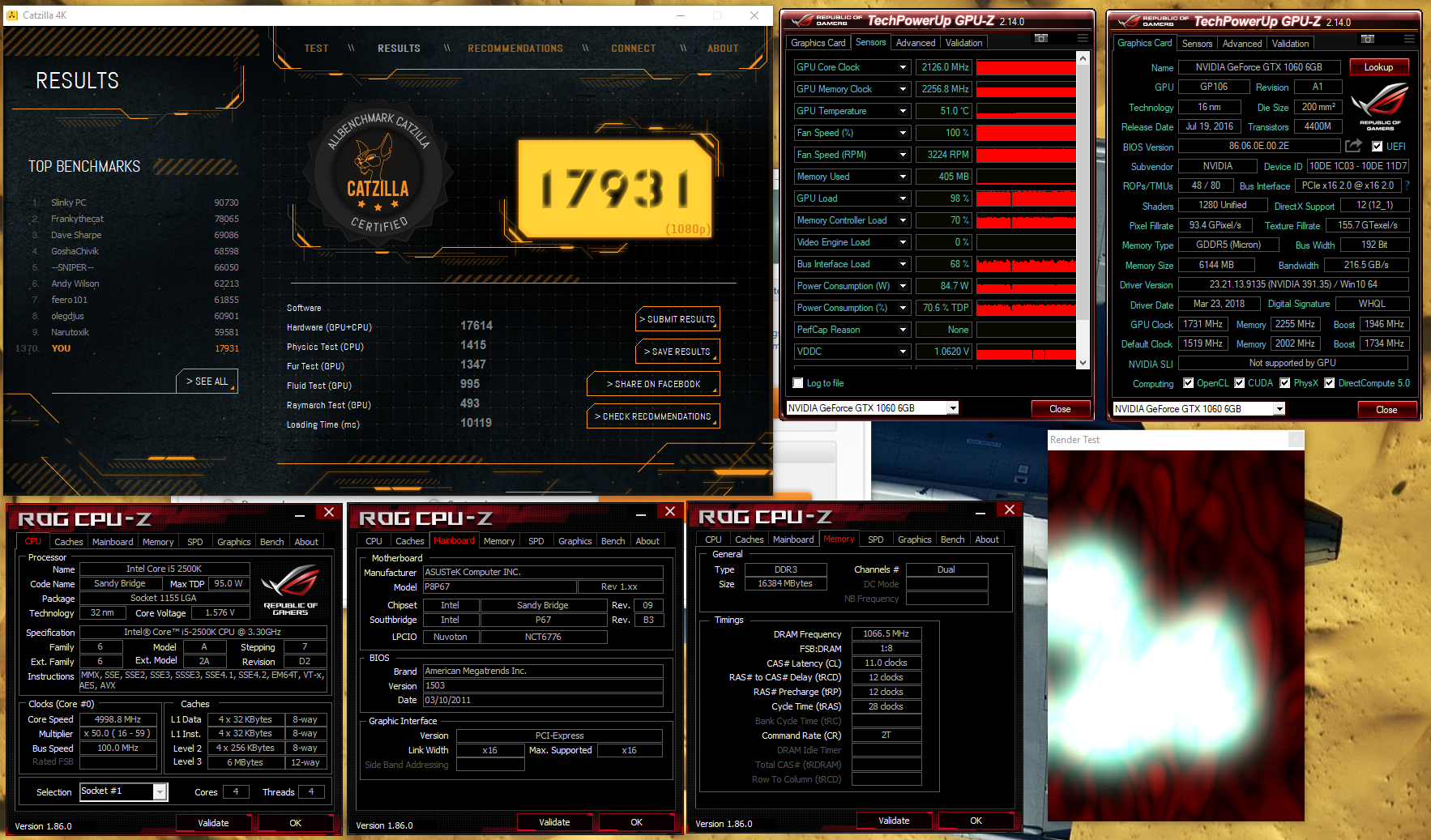Click the Render Test preview image

[1176, 636]
